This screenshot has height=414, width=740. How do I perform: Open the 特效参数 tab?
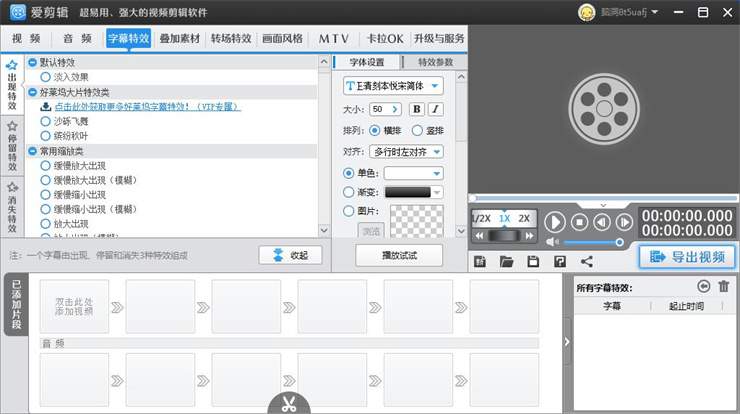pos(435,62)
